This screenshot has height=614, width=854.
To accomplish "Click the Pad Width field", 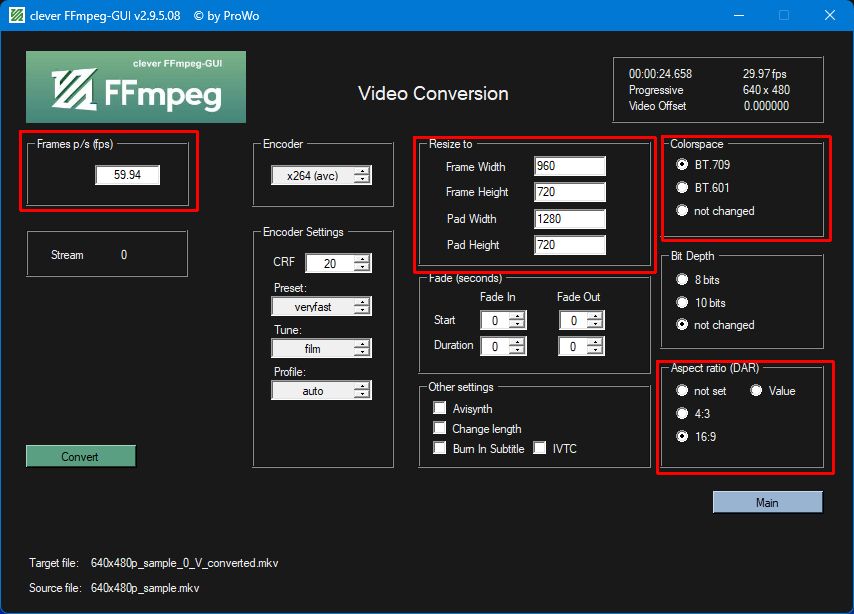I will tap(570, 218).
